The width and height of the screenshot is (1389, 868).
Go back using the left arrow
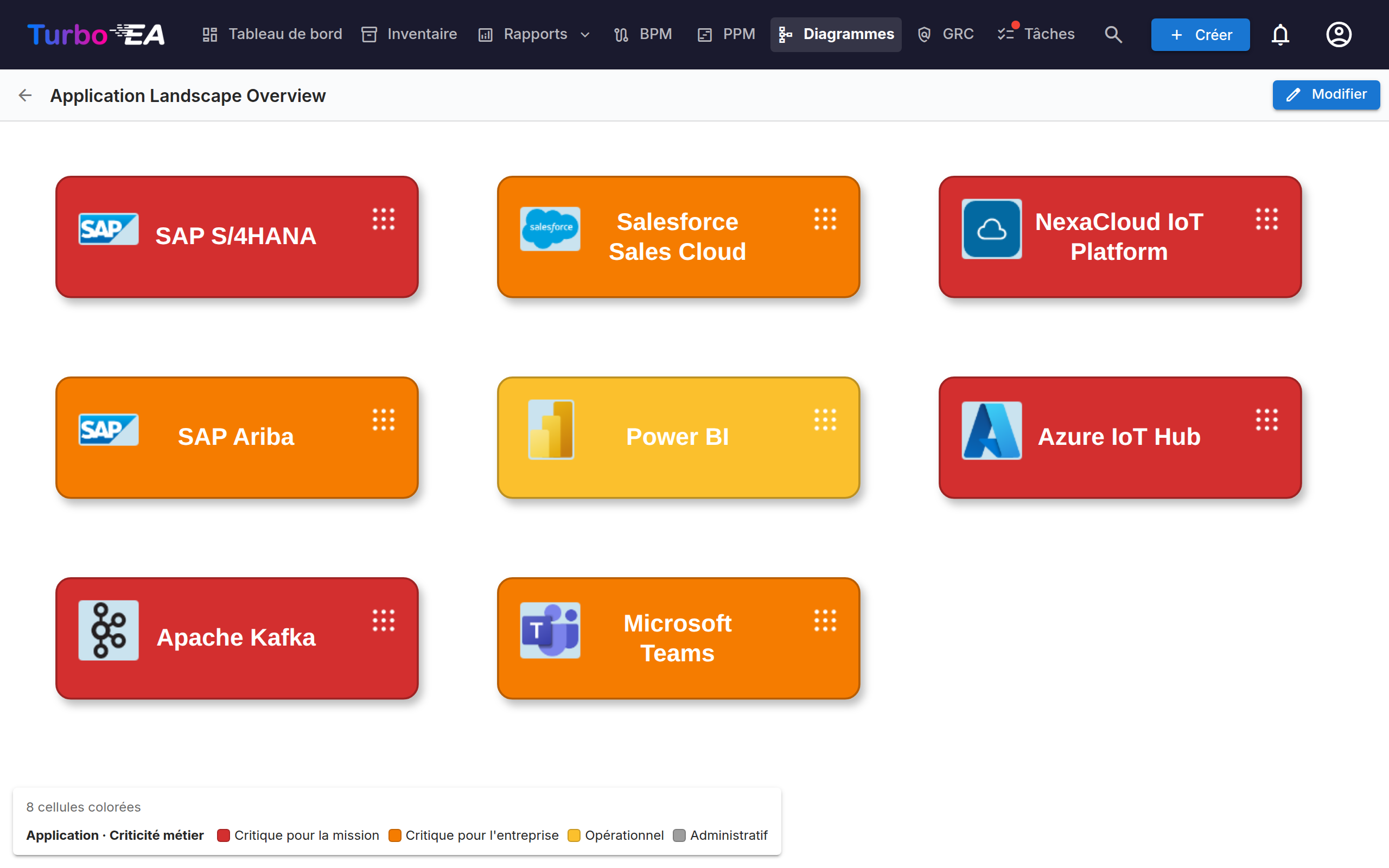[24, 95]
